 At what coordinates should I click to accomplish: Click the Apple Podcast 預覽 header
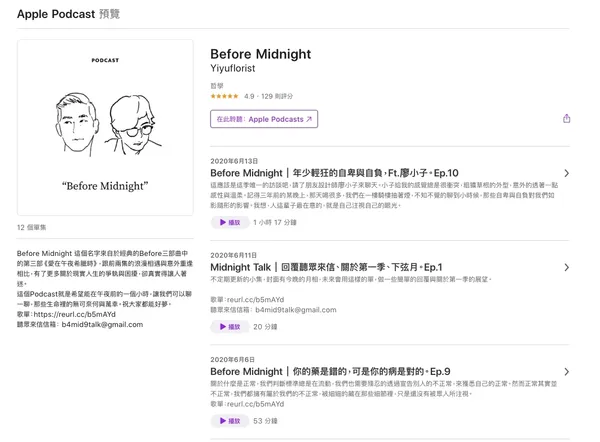(x=68, y=14)
